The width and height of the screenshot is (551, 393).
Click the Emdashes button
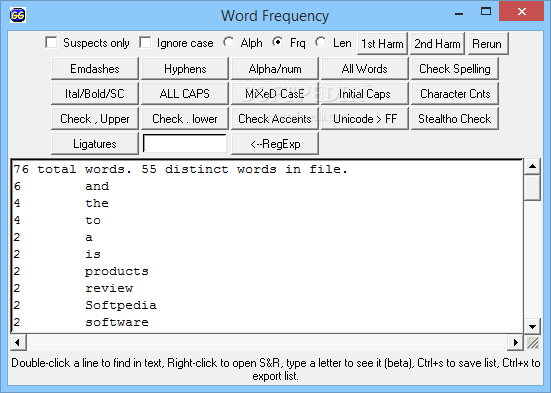coord(95,69)
